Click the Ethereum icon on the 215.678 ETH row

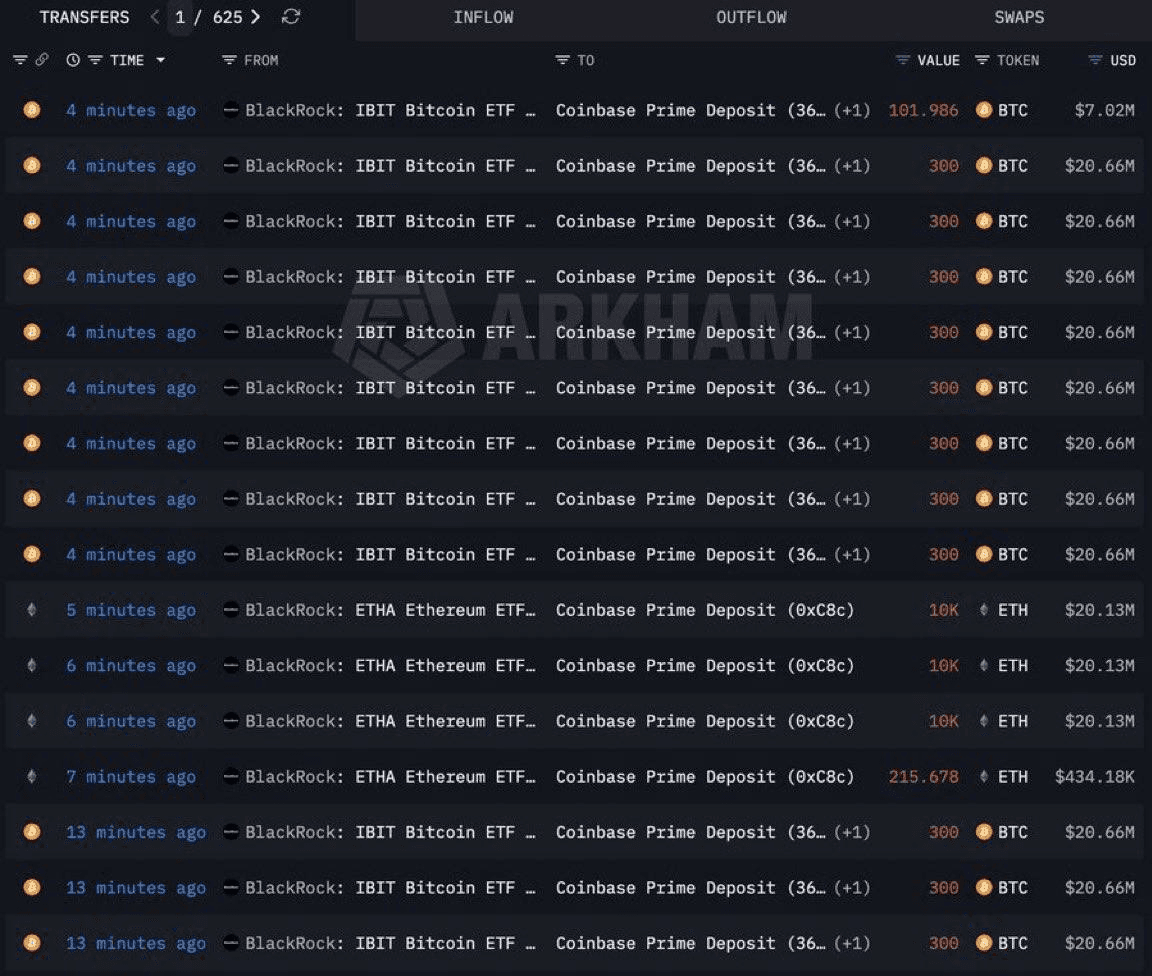[x=32, y=776]
